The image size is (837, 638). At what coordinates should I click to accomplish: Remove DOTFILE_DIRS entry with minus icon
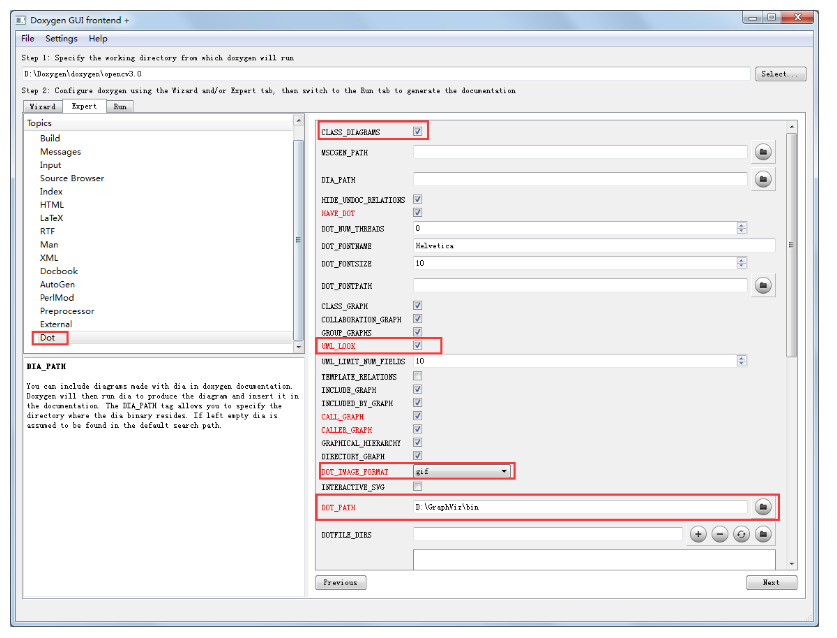coord(720,534)
